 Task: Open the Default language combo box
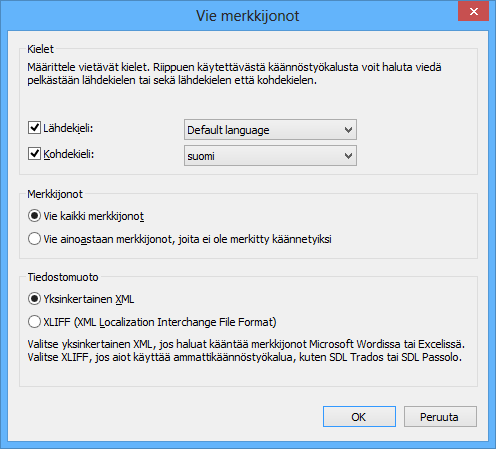click(270, 130)
